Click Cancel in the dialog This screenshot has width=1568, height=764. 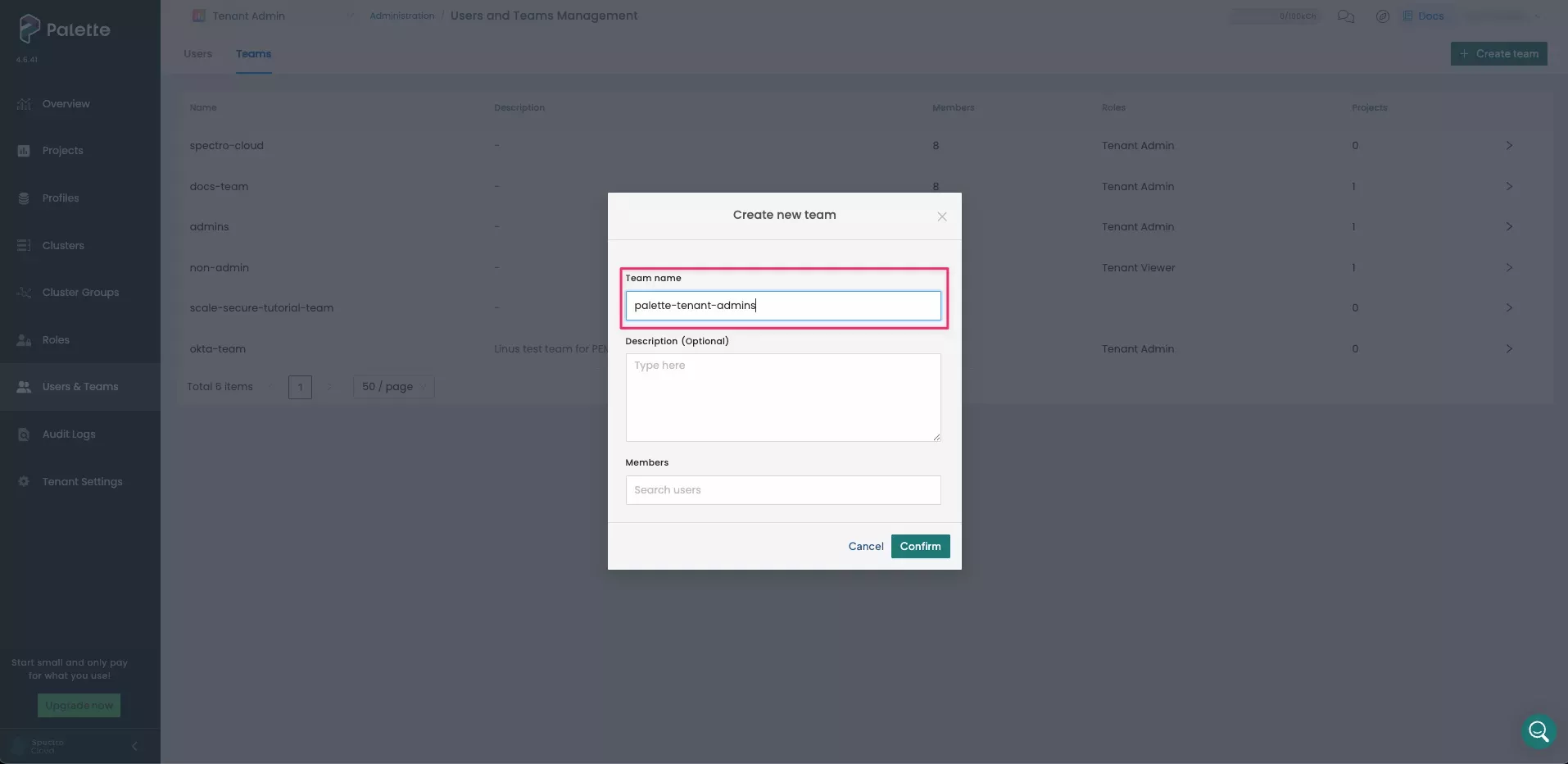865,547
